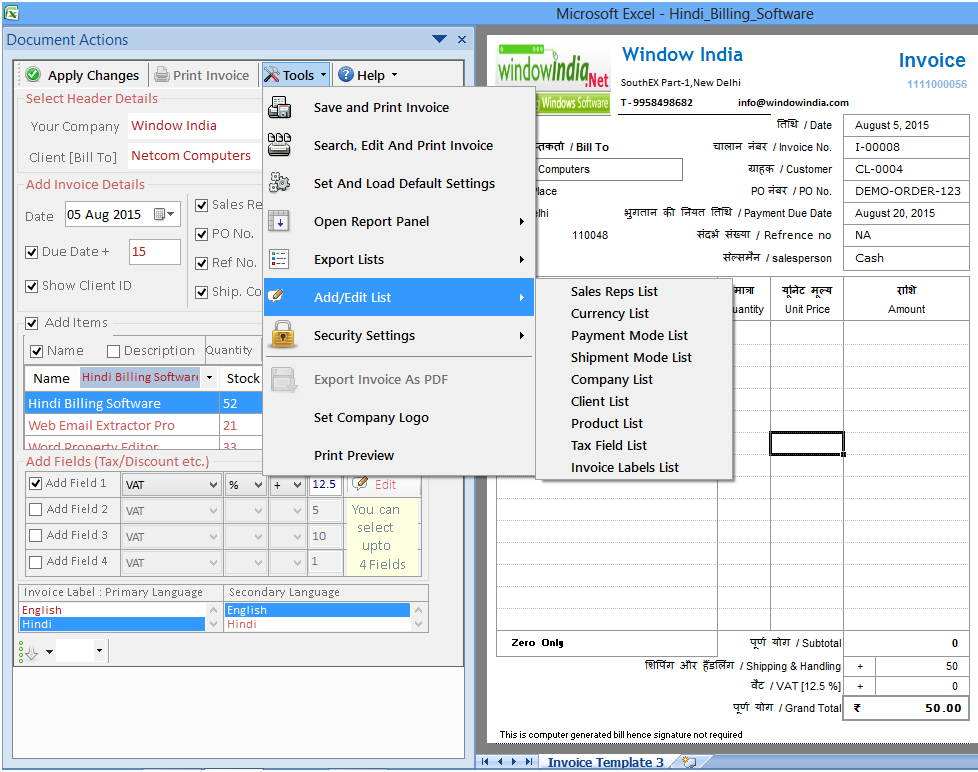978x772 pixels.
Task: Click the Security Settings padlock icon
Action: (283, 334)
